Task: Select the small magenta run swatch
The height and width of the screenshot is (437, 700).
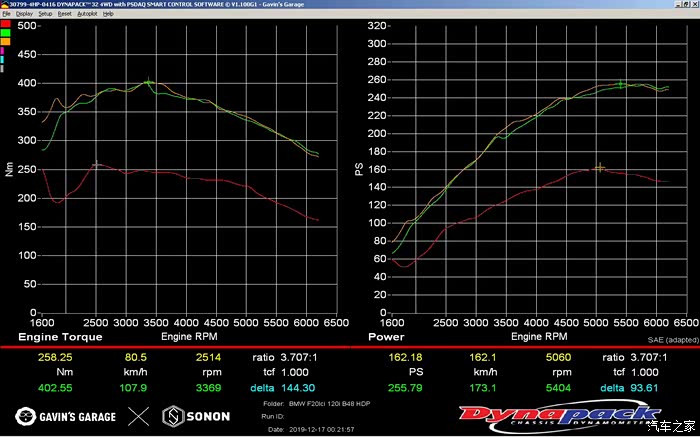Action: point(3,52)
